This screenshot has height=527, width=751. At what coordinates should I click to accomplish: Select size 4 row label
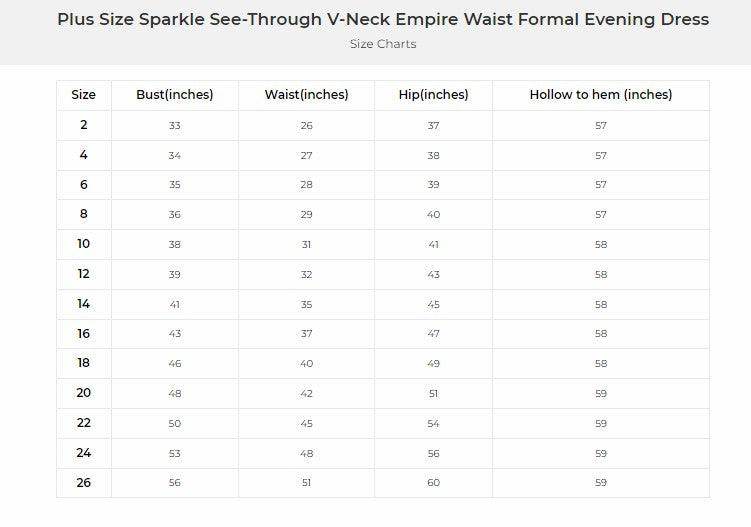(x=84, y=155)
